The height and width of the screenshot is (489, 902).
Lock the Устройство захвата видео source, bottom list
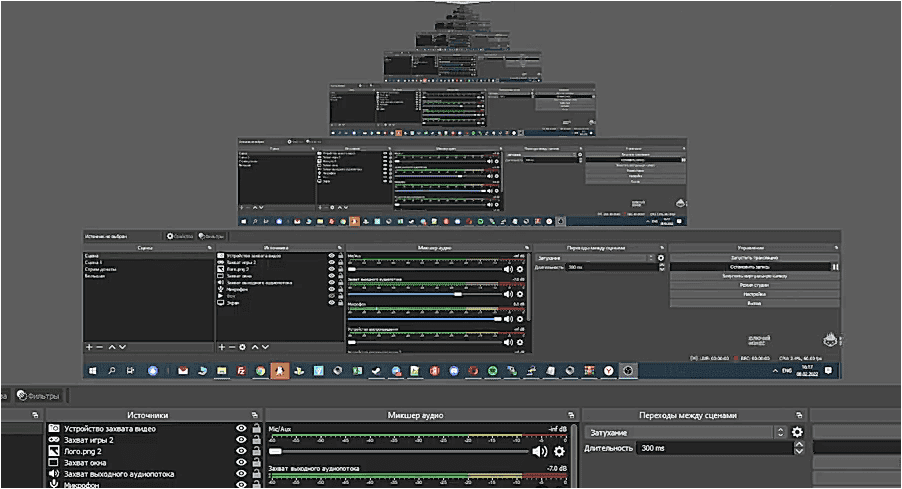(x=255, y=429)
